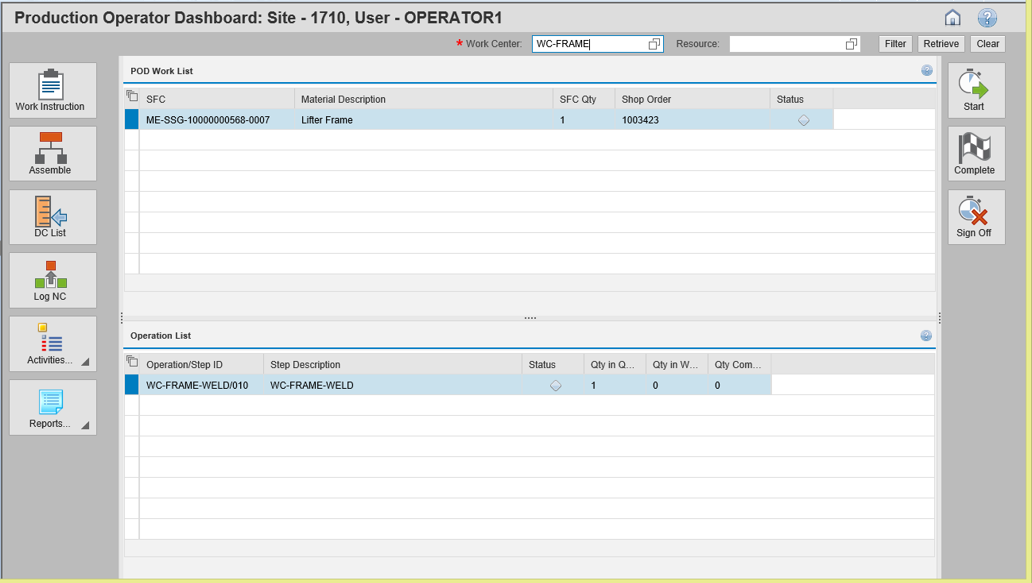The height and width of the screenshot is (583, 1032).
Task: Open the Assemble screen
Action: (x=52, y=153)
